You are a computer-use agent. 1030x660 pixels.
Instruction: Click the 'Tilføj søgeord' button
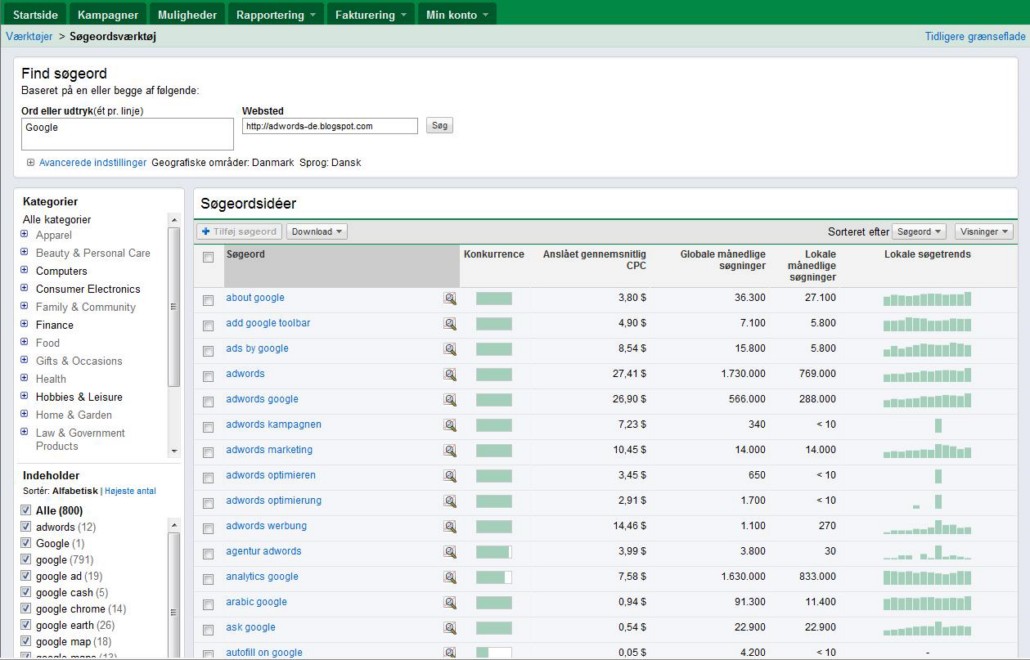(239, 232)
